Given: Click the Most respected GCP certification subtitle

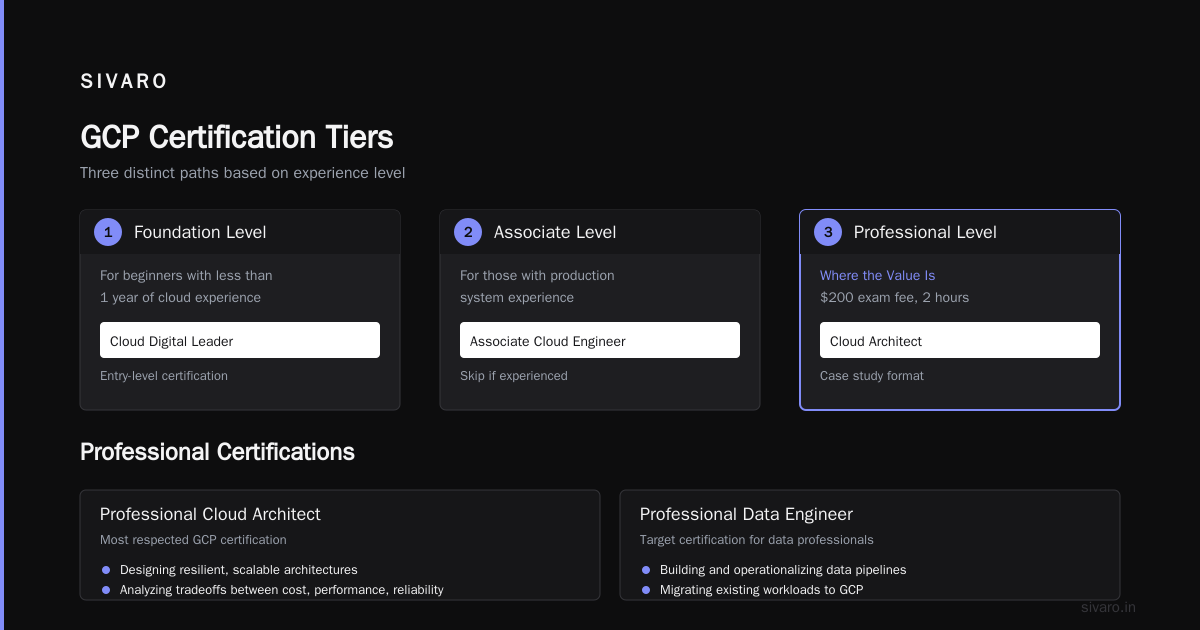Looking at the screenshot, I should click(193, 540).
